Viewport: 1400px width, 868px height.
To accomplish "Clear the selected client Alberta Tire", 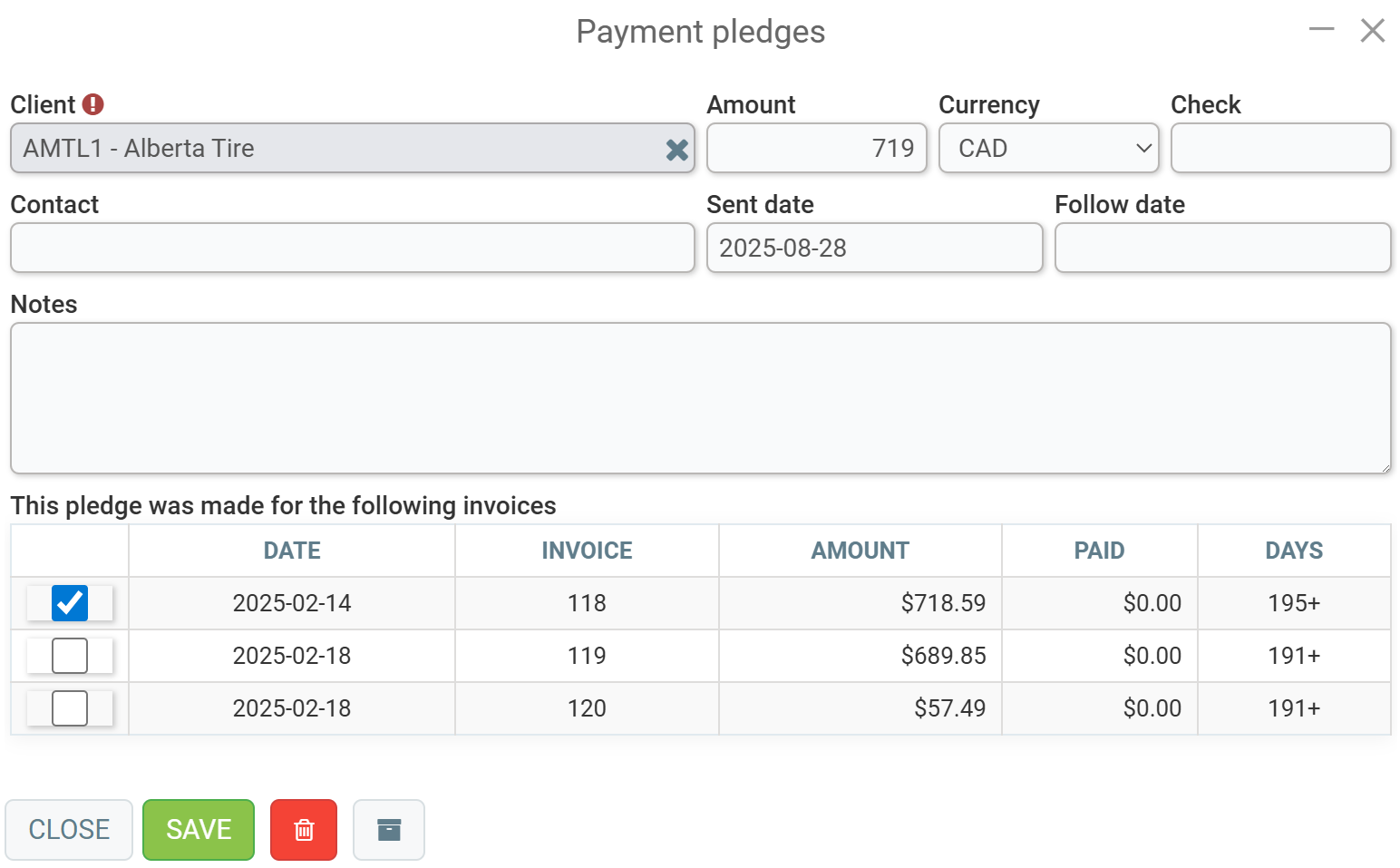I will coord(676,150).
